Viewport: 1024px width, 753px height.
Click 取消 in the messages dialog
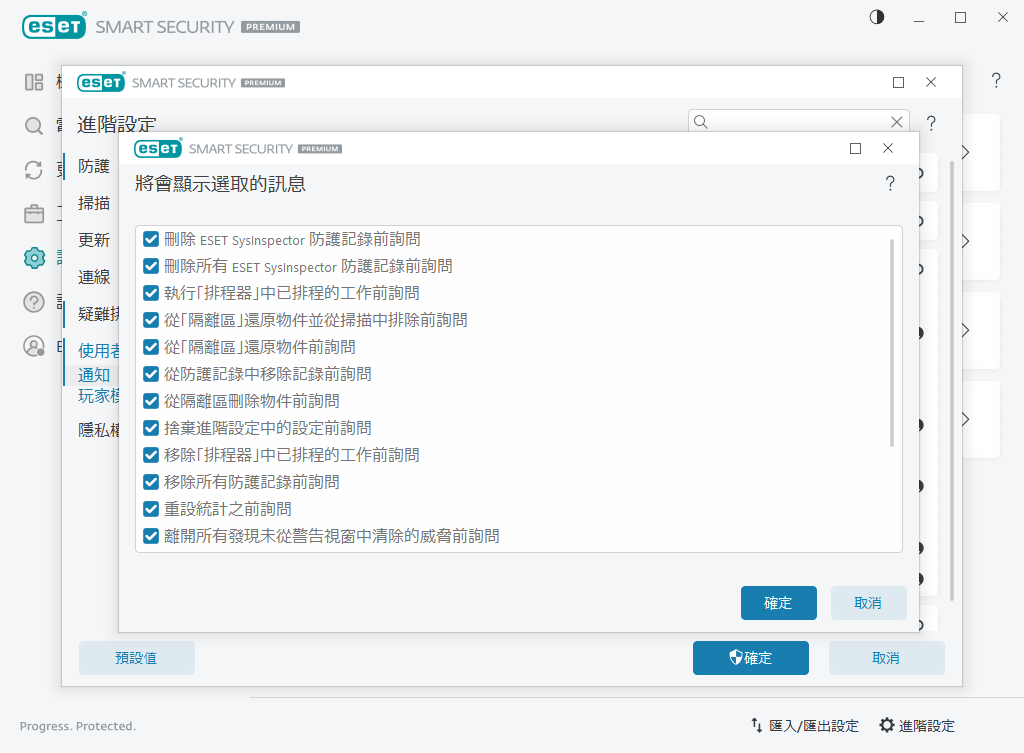(x=868, y=603)
